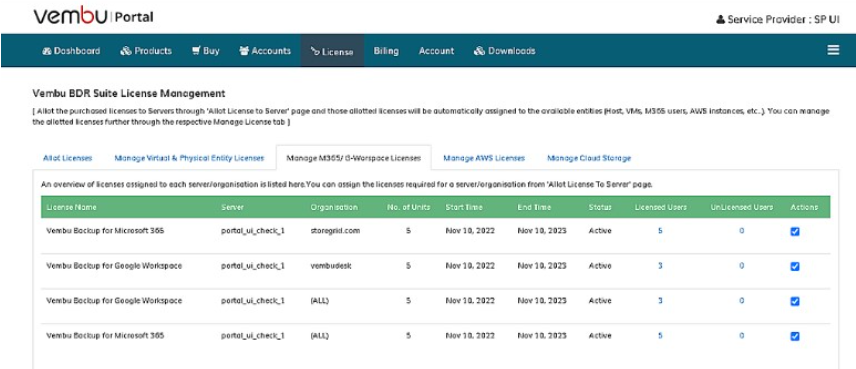Open licensed users 5 for Microsoft 365 (ALL)
This screenshot has height=369, width=856.
(660, 336)
